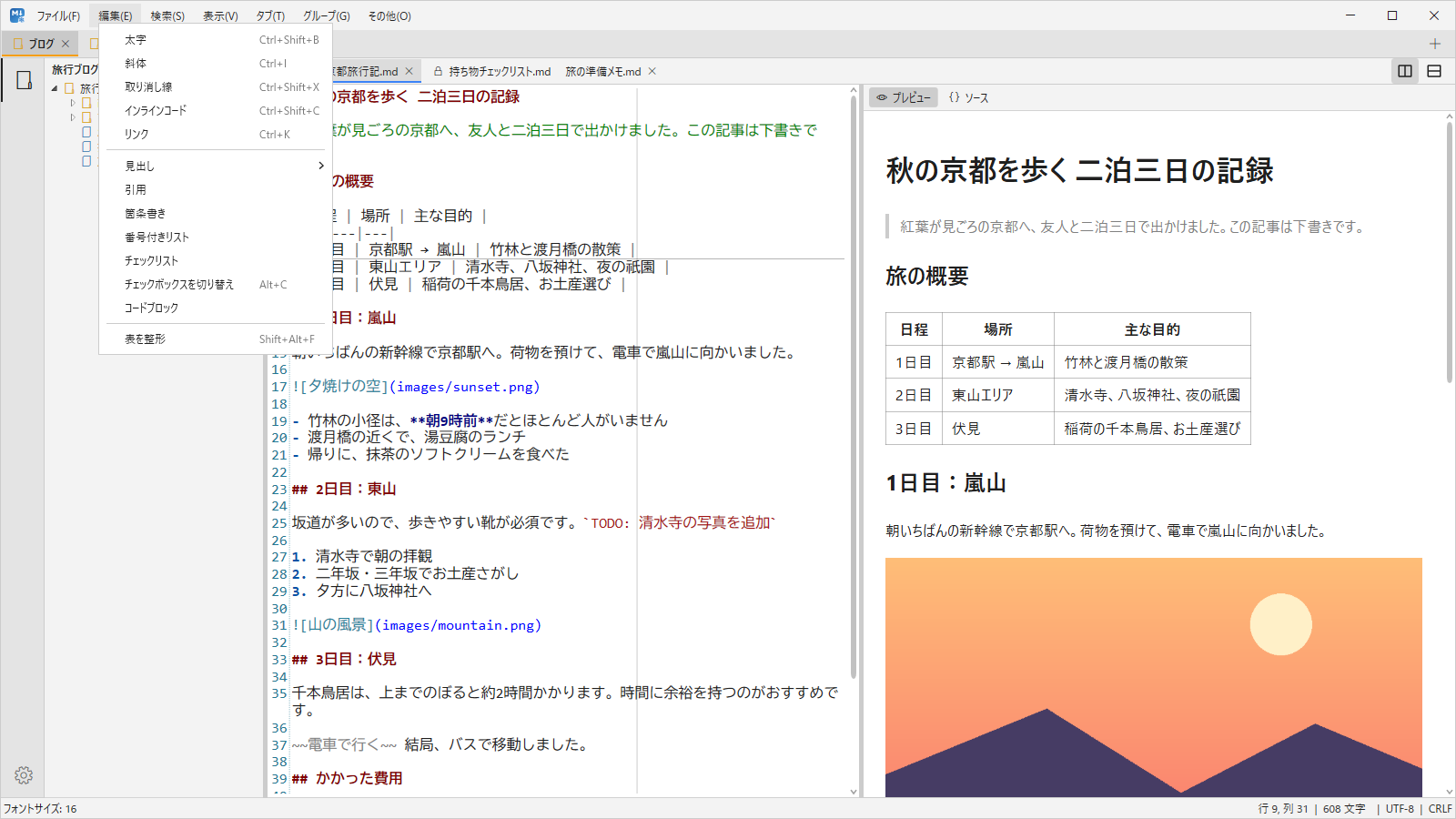Select 箇条書き menu entry
The width and height of the screenshot is (1456, 819).
pyautogui.click(x=215, y=213)
